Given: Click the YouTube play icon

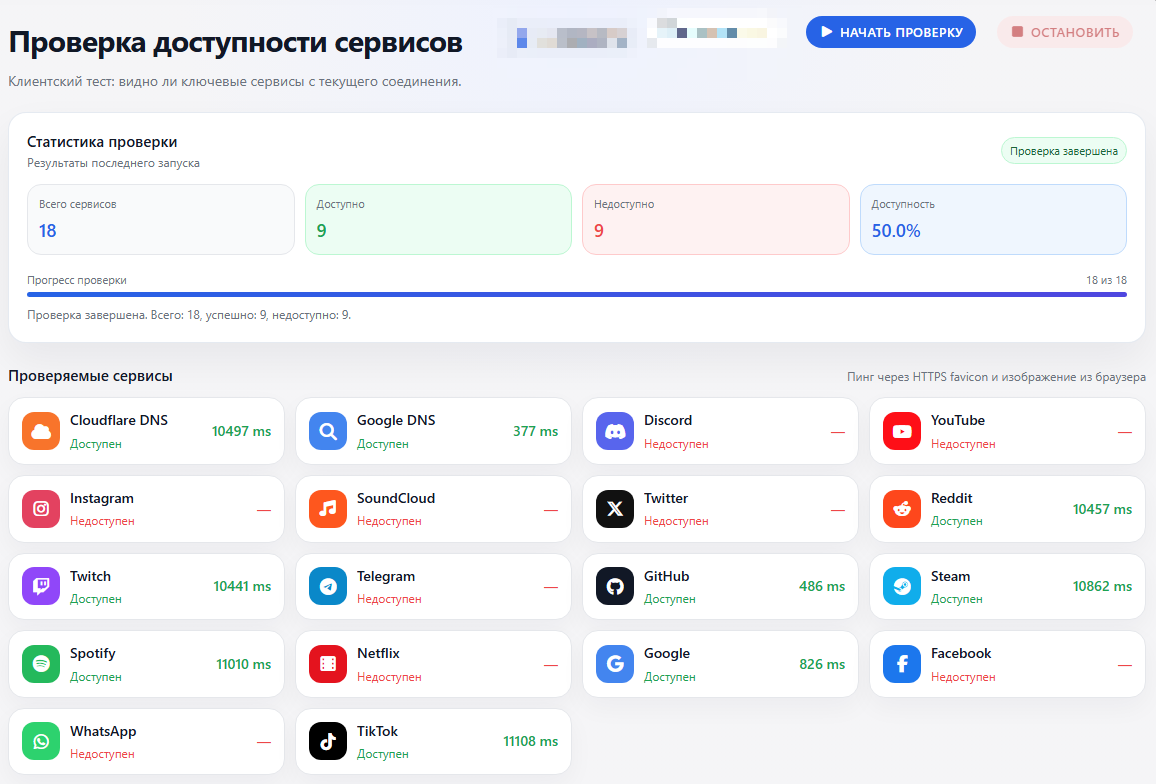Looking at the screenshot, I should 902,431.
